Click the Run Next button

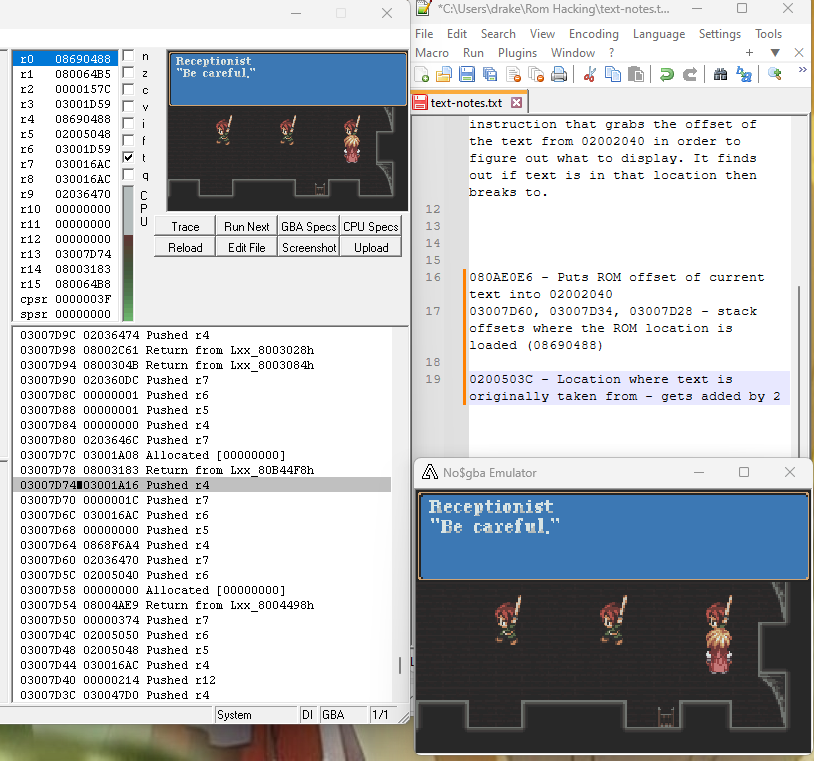pyautogui.click(x=247, y=227)
